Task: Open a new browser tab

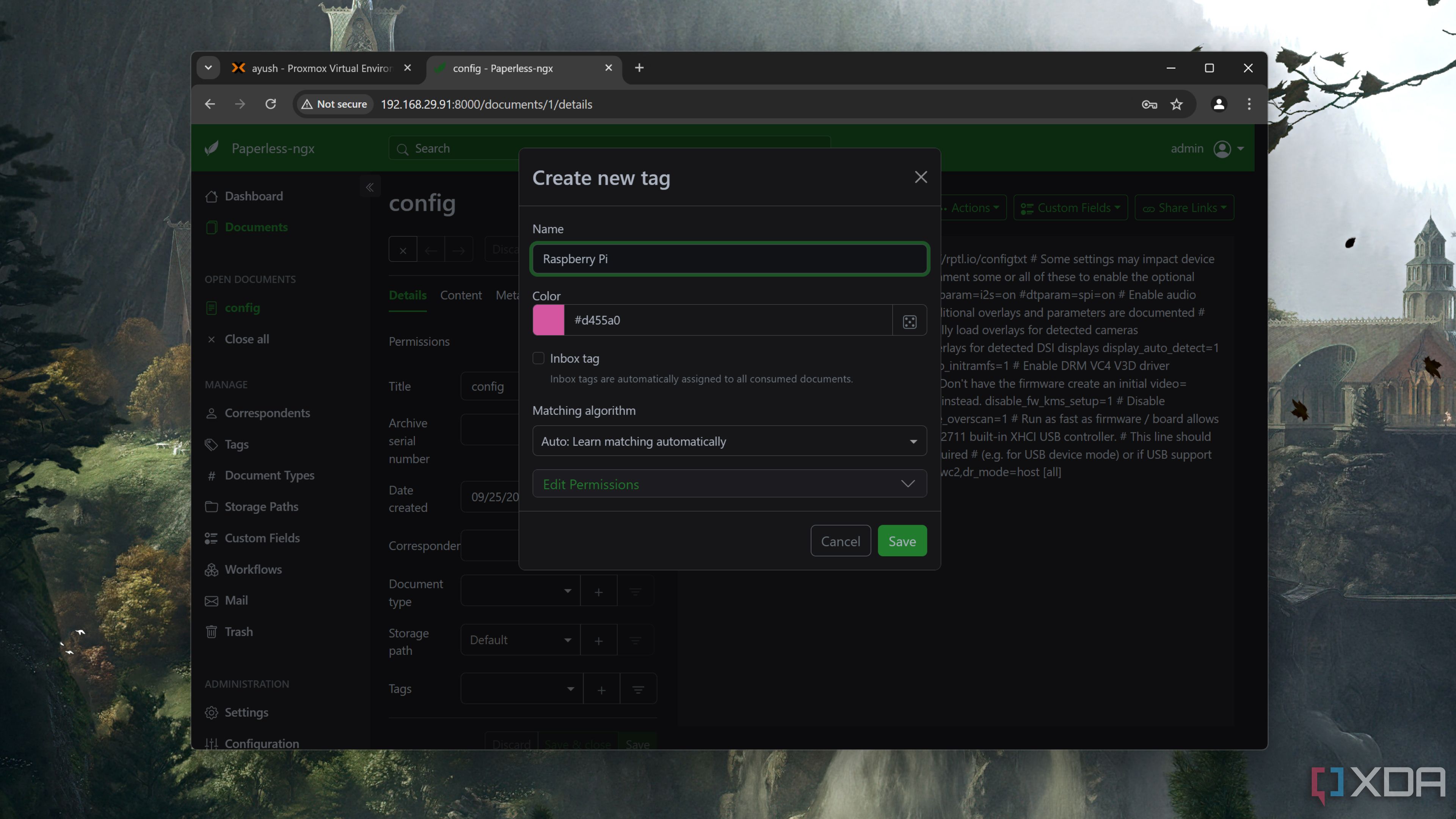Action: click(639, 68)
